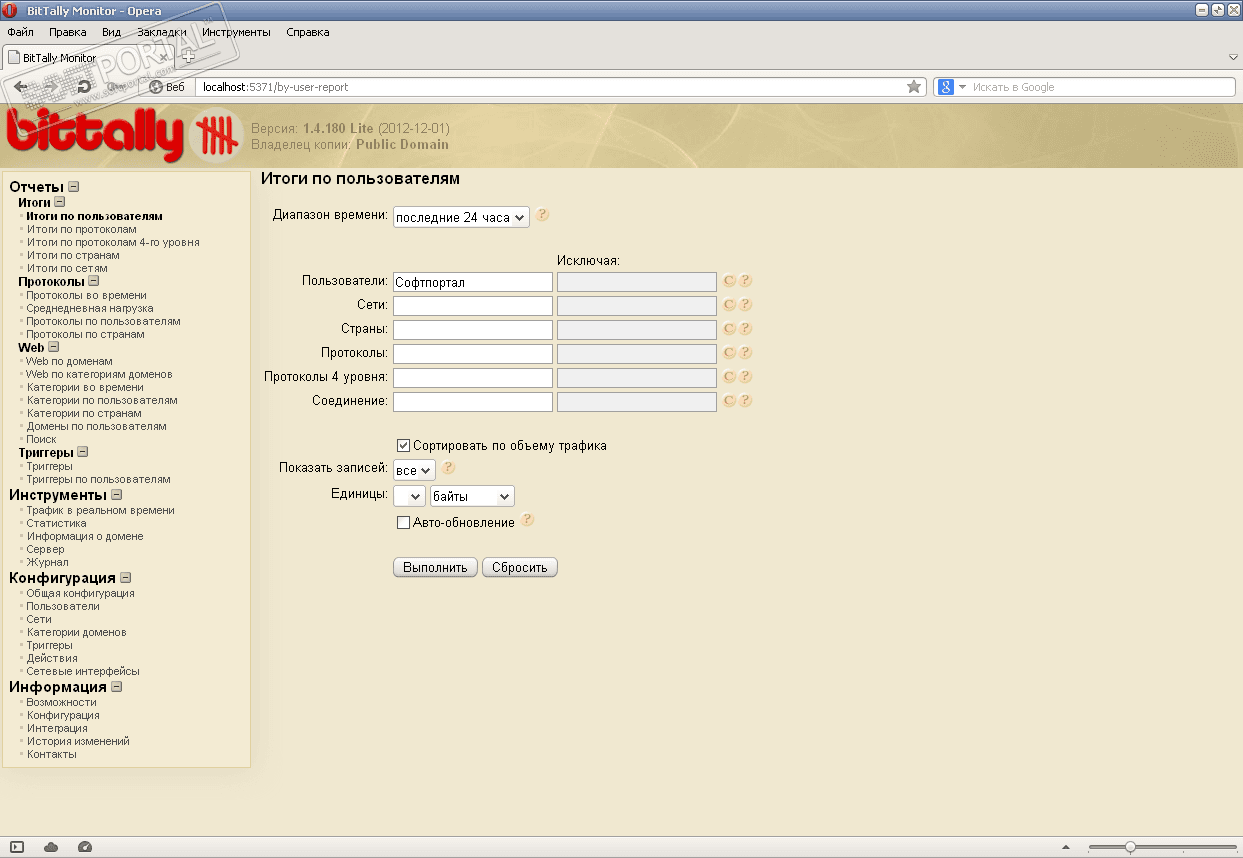Open zoom menu arrow beside slider
The height and width of the screenshot is (858, 1243).
[1064, 847]
